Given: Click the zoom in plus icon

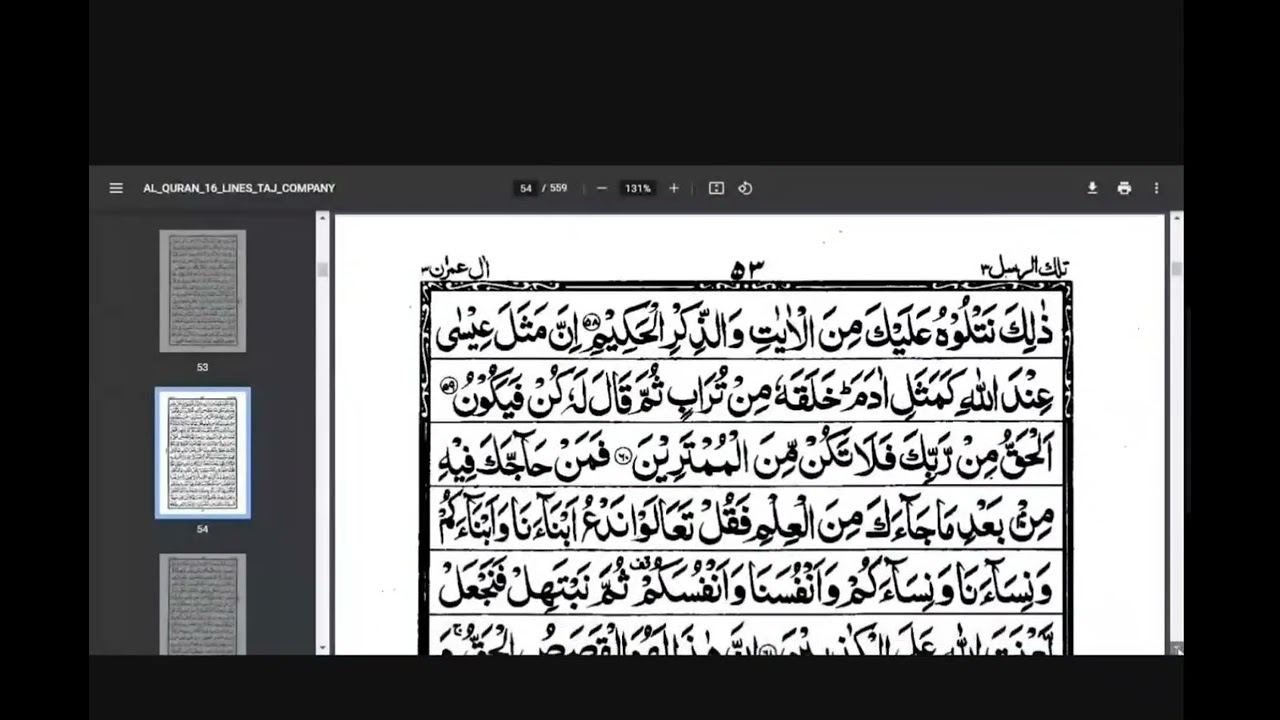Looking at the screenshot, I should pyautogui.click(x=674, y=188).
